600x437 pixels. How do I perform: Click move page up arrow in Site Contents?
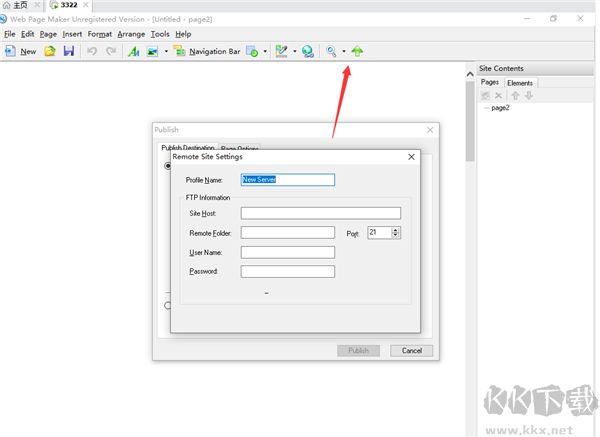(515, 95)
